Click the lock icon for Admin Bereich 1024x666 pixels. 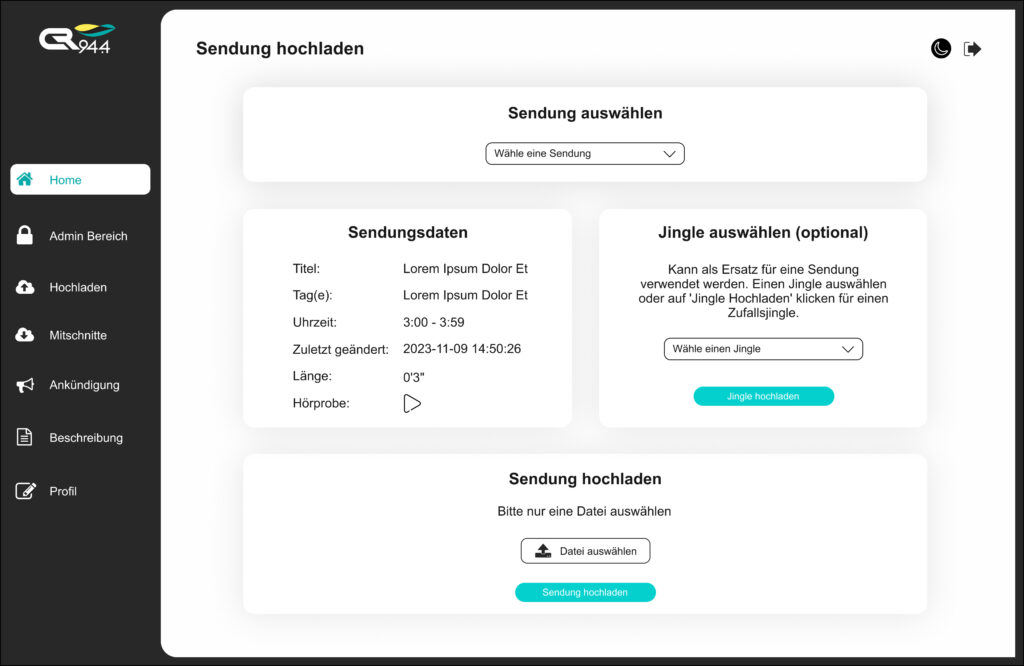tap(25, 235)
